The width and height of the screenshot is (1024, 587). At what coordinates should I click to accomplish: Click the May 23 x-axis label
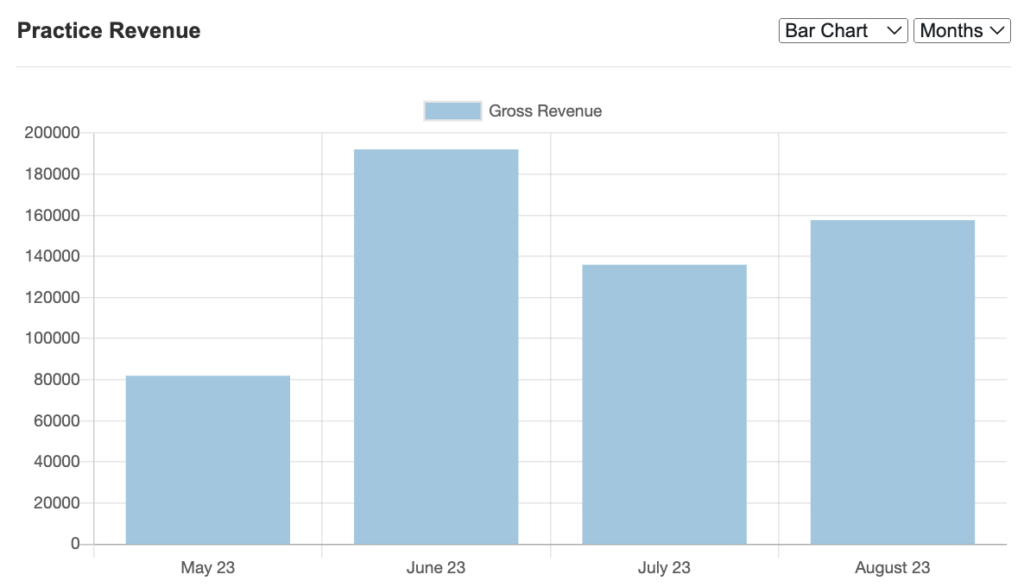[x=208, y=568]
